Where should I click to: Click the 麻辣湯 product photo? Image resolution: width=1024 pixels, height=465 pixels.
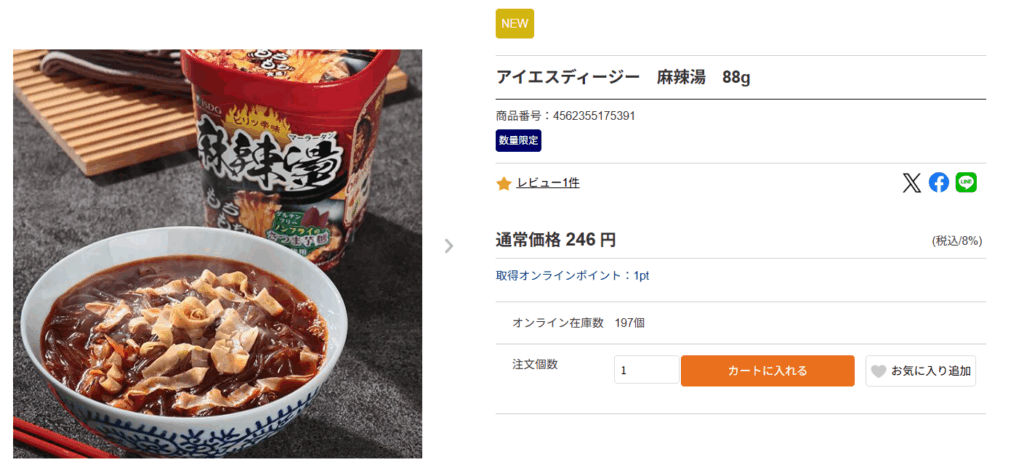click(217, 254)
